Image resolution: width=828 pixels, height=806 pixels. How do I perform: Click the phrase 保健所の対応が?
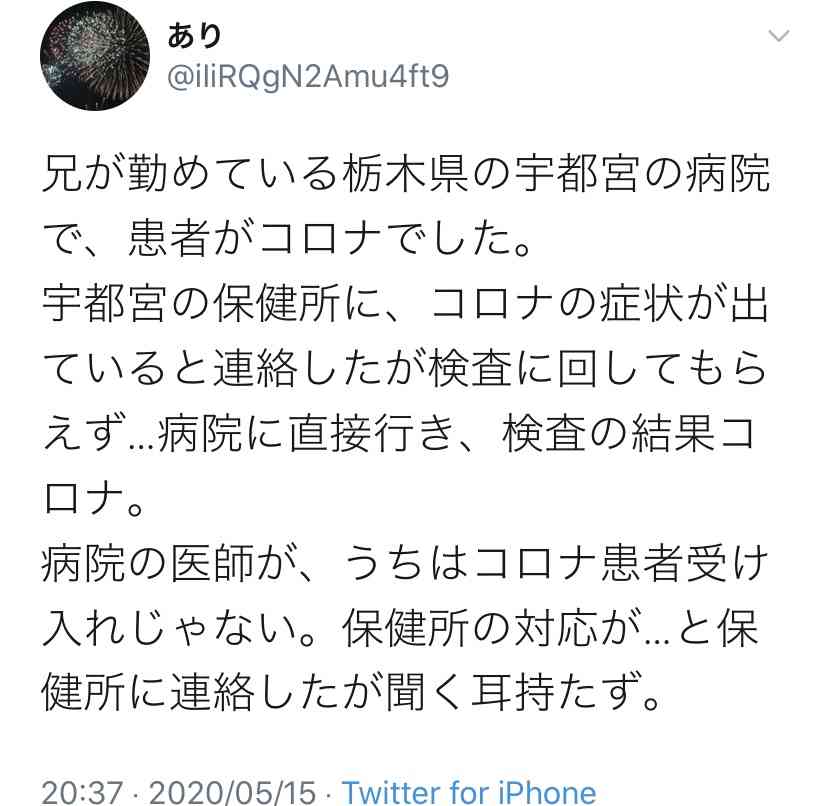point(491,627)
